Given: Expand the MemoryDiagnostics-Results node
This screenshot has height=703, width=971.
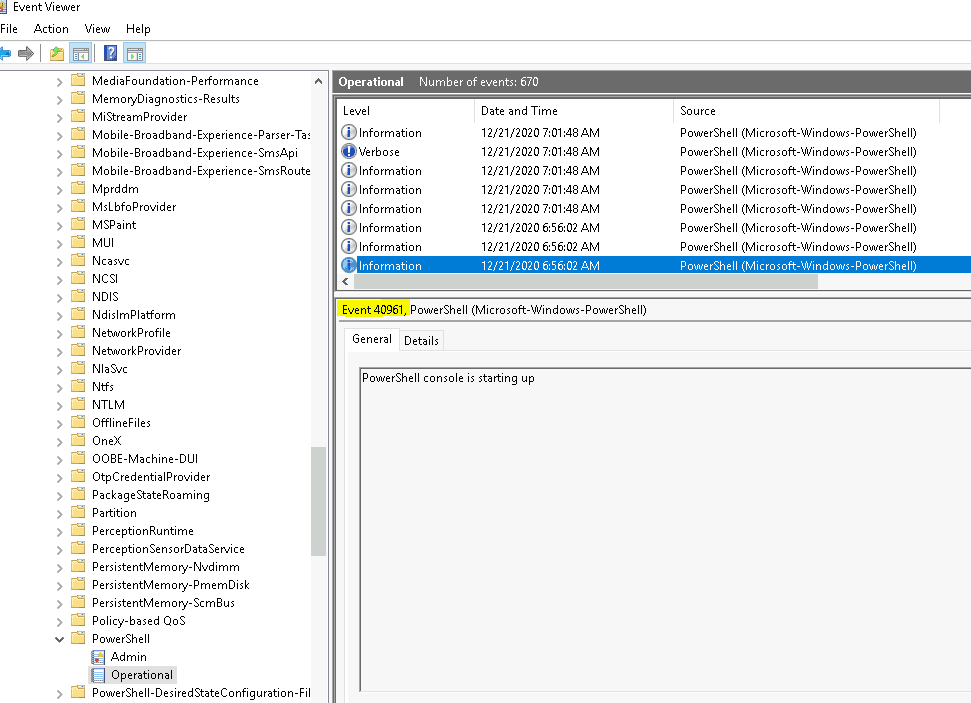Looking at the screenshot, I should coord(59,100).
